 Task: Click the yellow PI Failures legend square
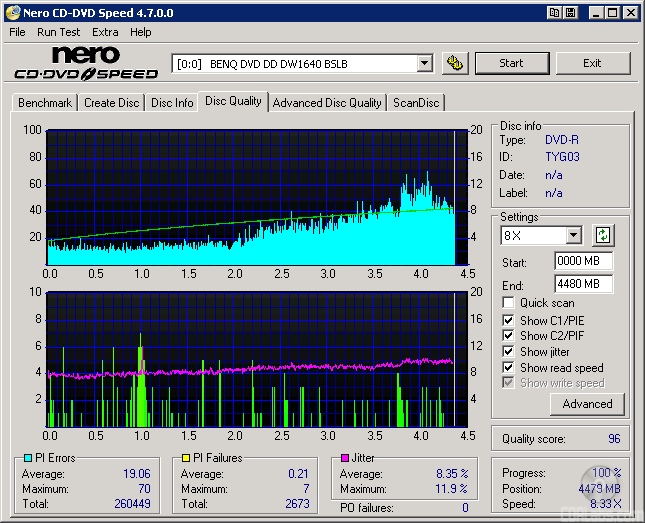(185, 459)
